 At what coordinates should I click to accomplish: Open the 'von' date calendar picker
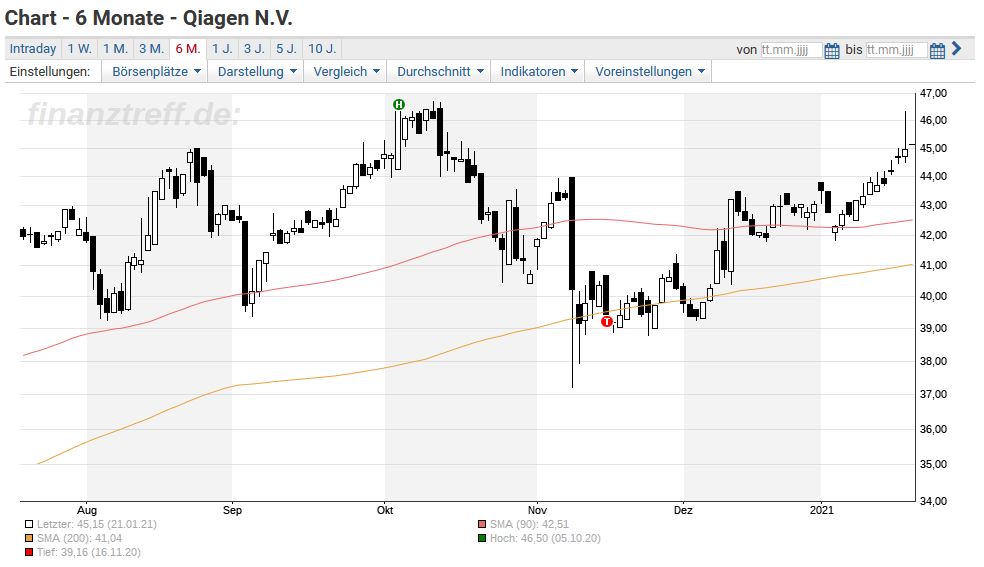[x=832, y=50]
